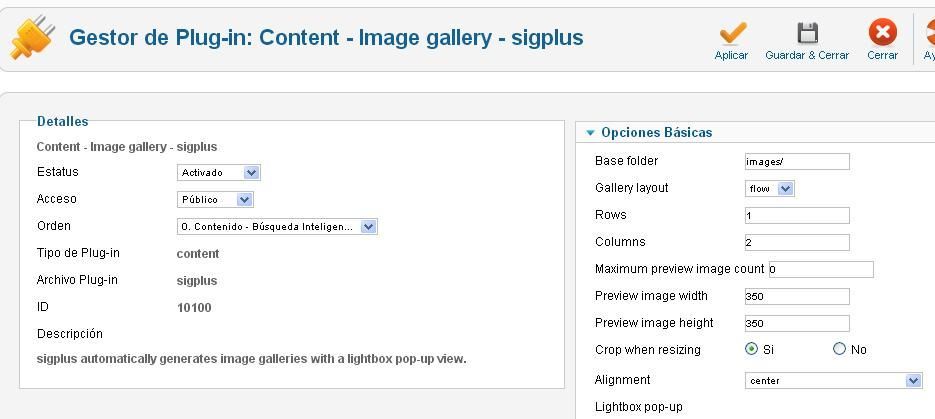
Task: Open the Estatus dropdown set to Activado
Action: tap(219, 173)
